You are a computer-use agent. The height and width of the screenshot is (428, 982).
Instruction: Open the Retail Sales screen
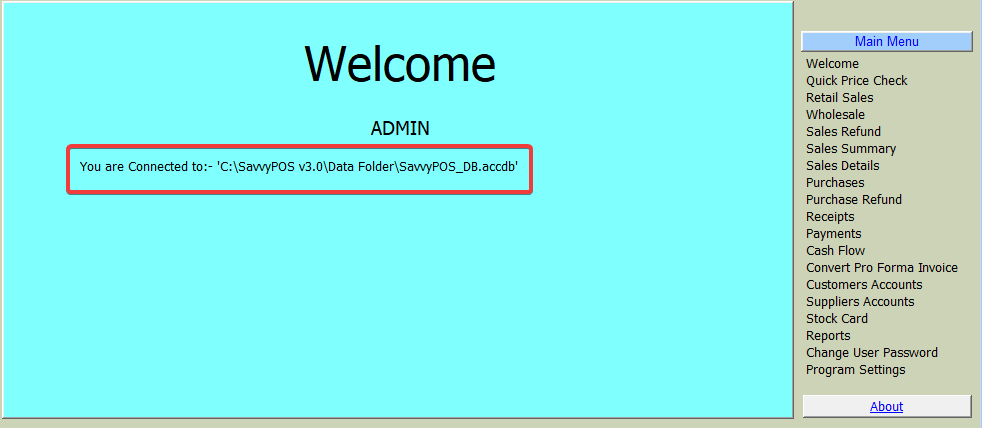click(839, 98)
